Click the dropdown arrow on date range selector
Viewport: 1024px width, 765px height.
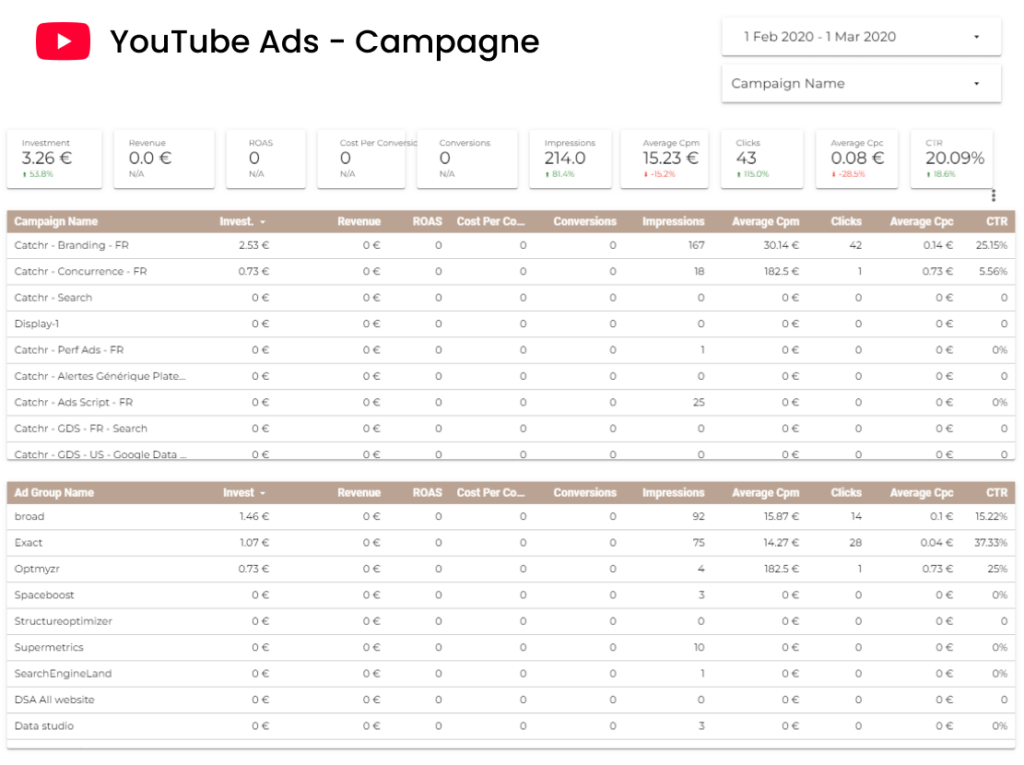(x=976, y=37)
